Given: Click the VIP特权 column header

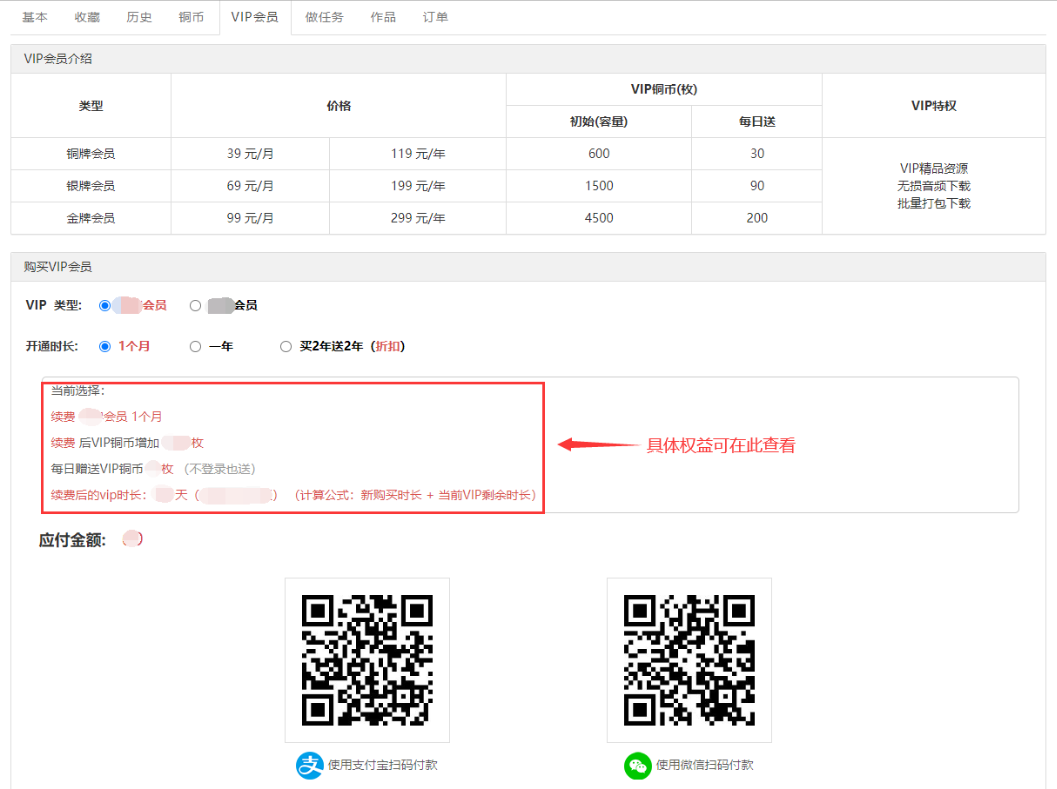Looking at the screenshot, I should tap(934, 106).
